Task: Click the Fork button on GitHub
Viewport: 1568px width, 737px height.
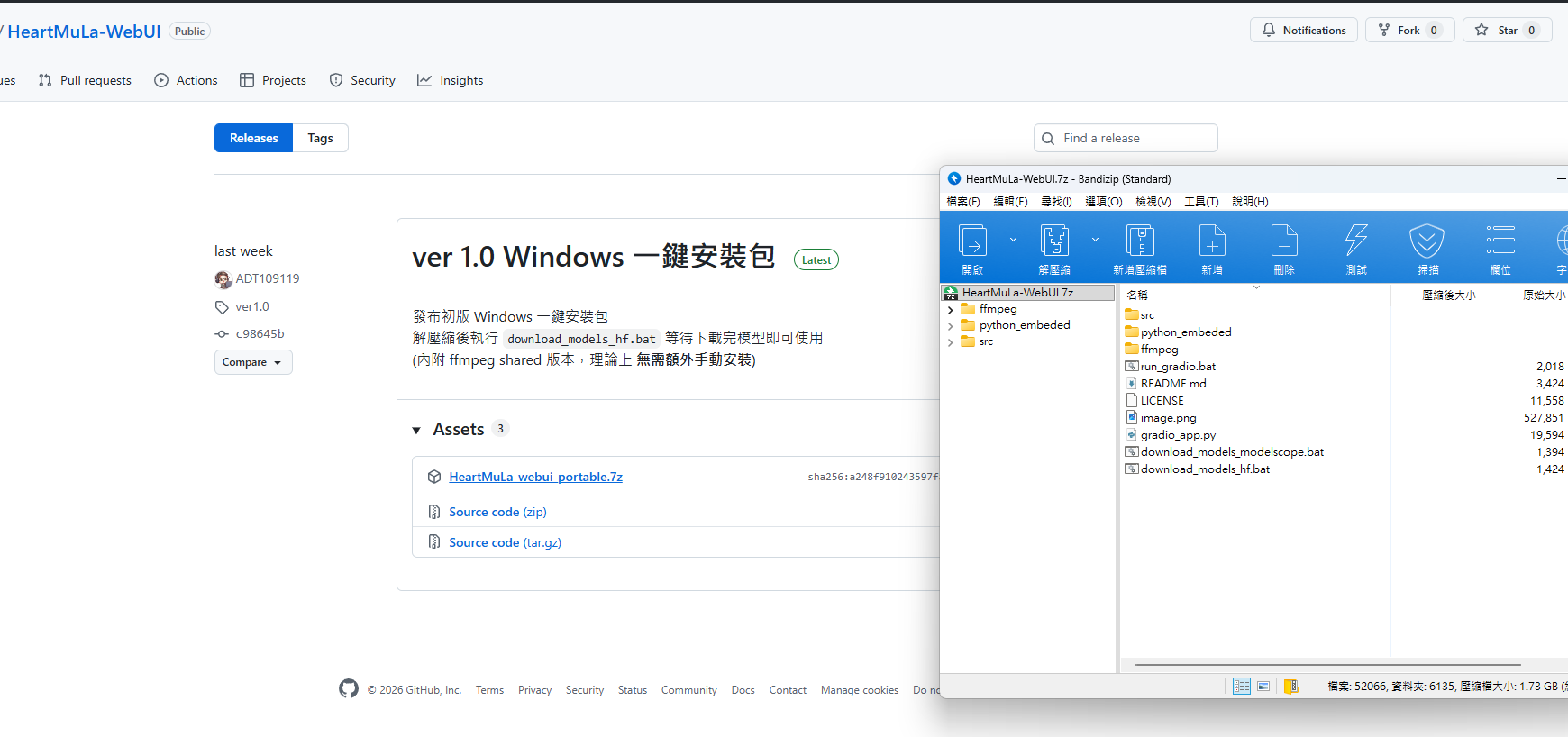Action: pos(1410,30)
